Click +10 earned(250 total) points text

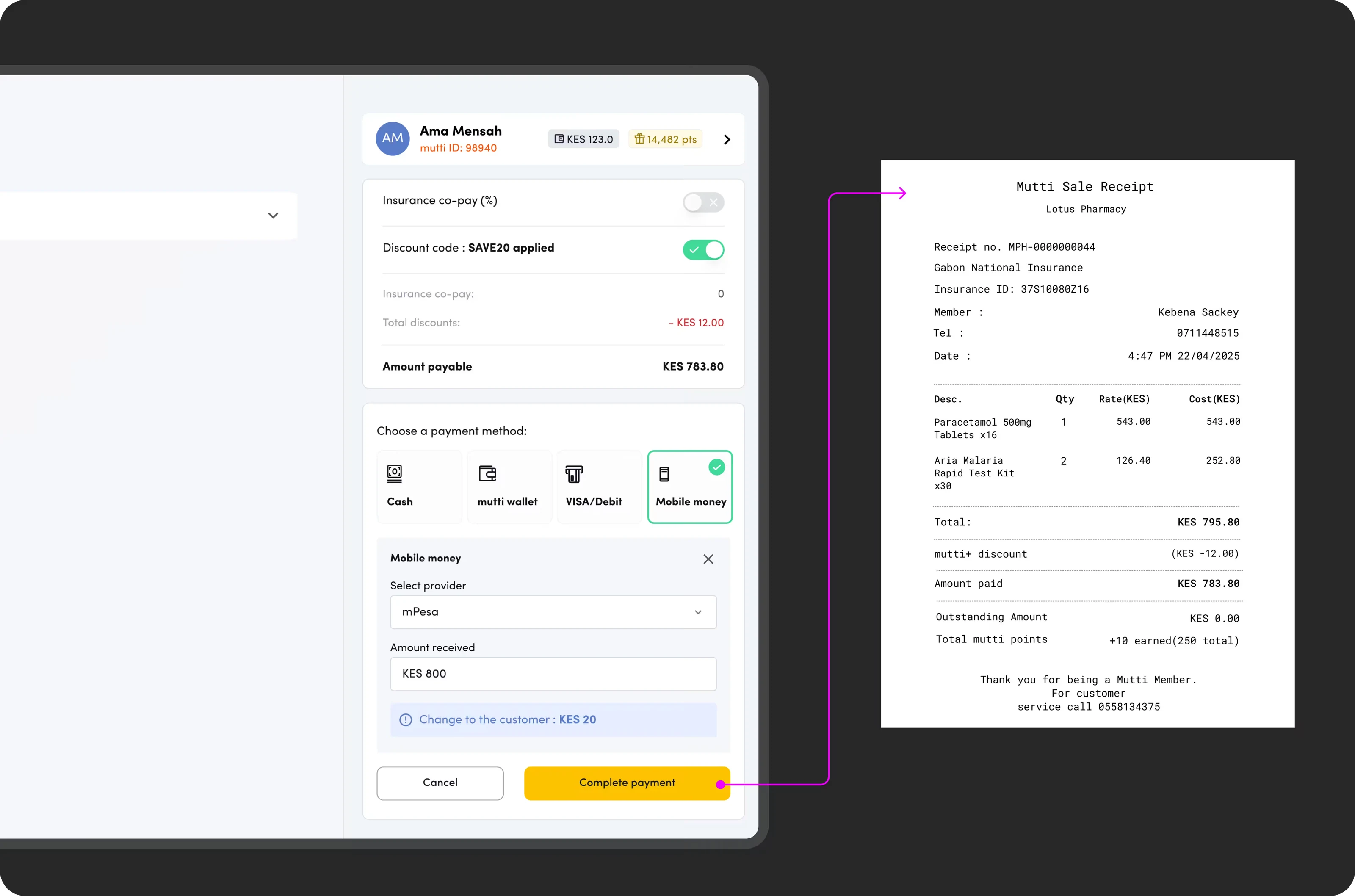point(1174,641)
